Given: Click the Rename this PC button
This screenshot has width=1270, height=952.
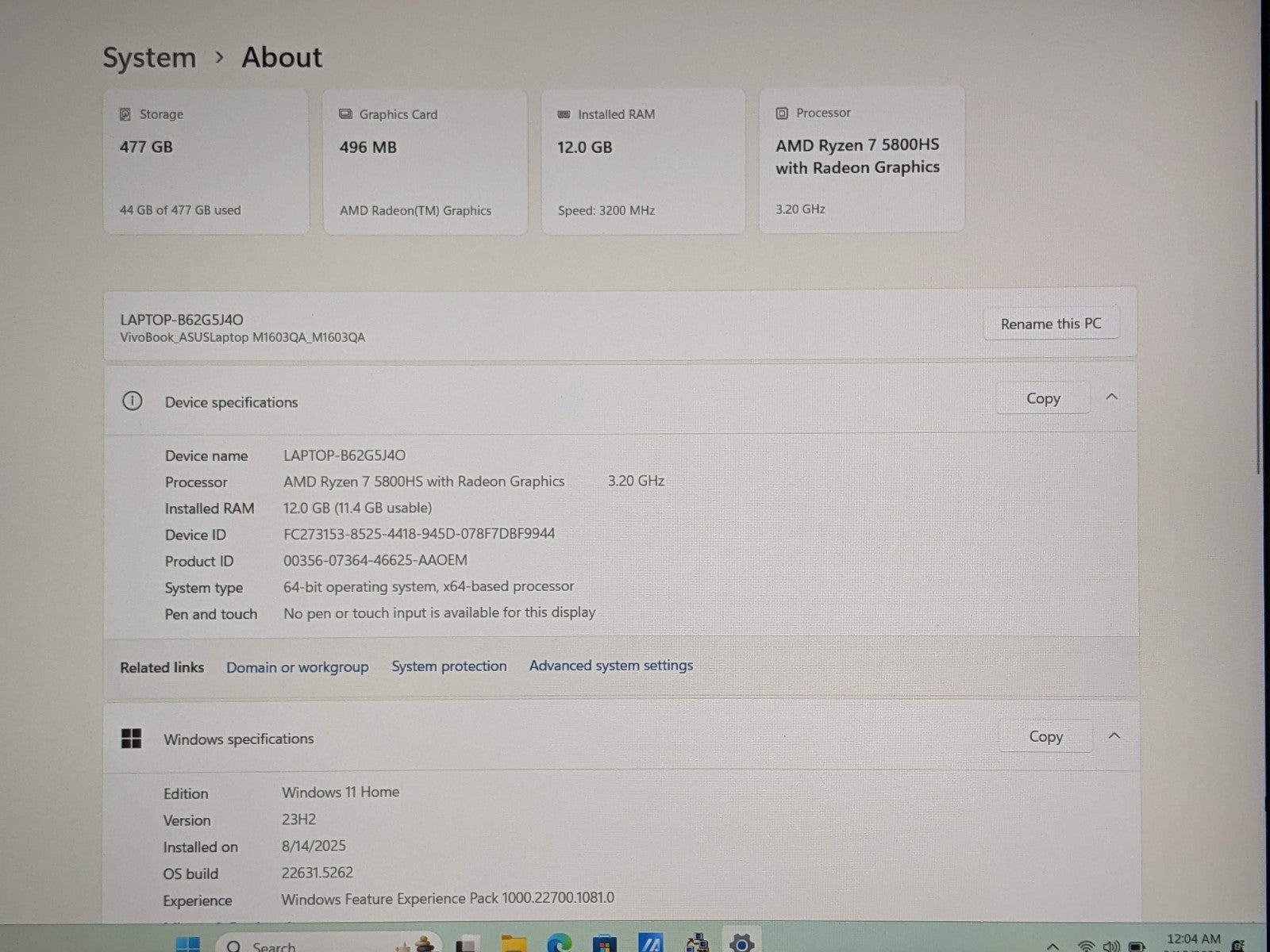Looking at the screenshot, I should (1050, 324).
